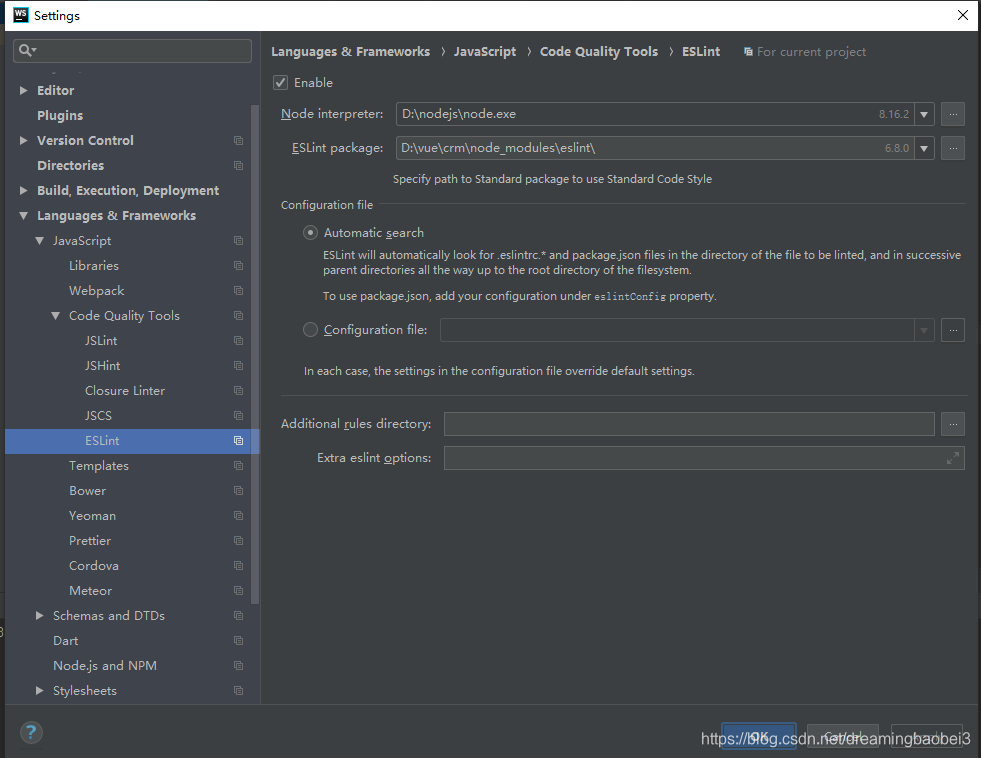Click the ESLint package path field

[x=654, y=148]
